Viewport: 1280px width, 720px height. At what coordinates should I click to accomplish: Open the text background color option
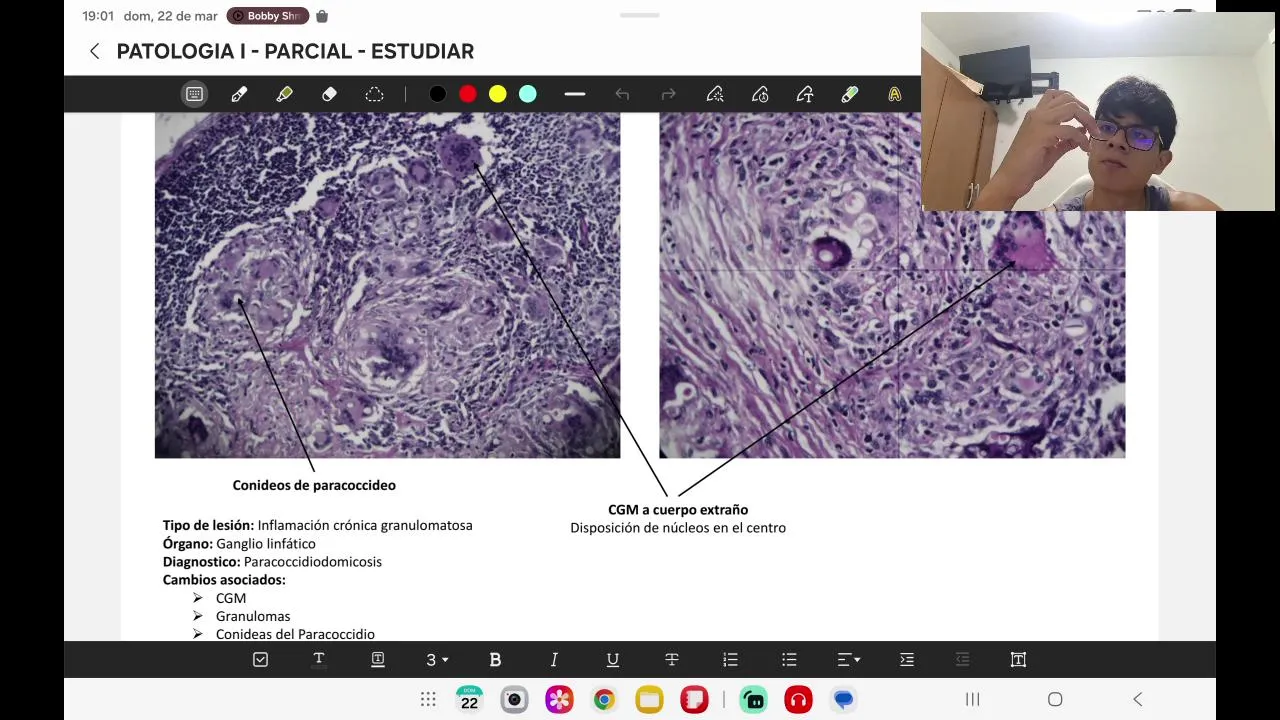(378, 659)
